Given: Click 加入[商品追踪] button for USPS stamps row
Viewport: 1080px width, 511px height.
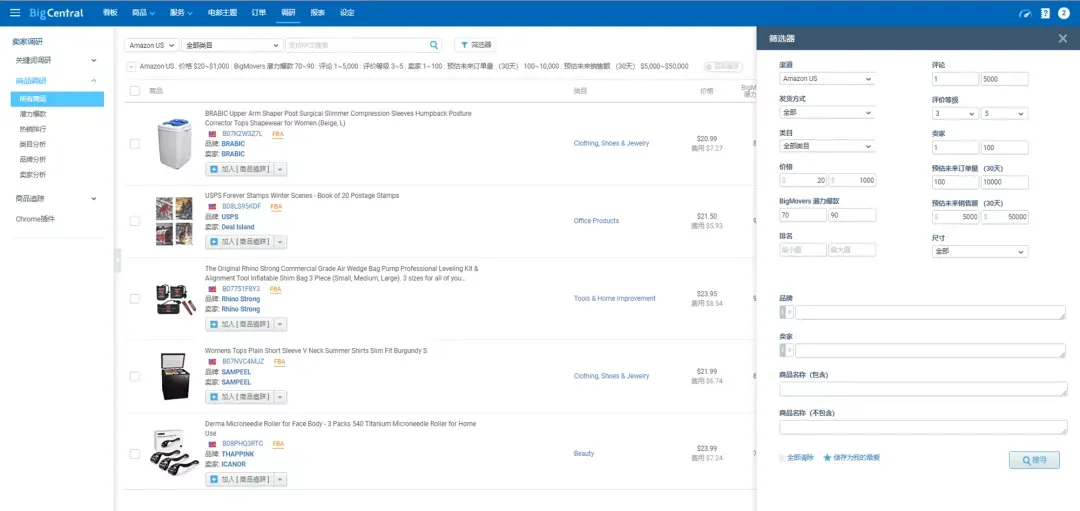Looking at the screenshot, I should tap(240, 242).
